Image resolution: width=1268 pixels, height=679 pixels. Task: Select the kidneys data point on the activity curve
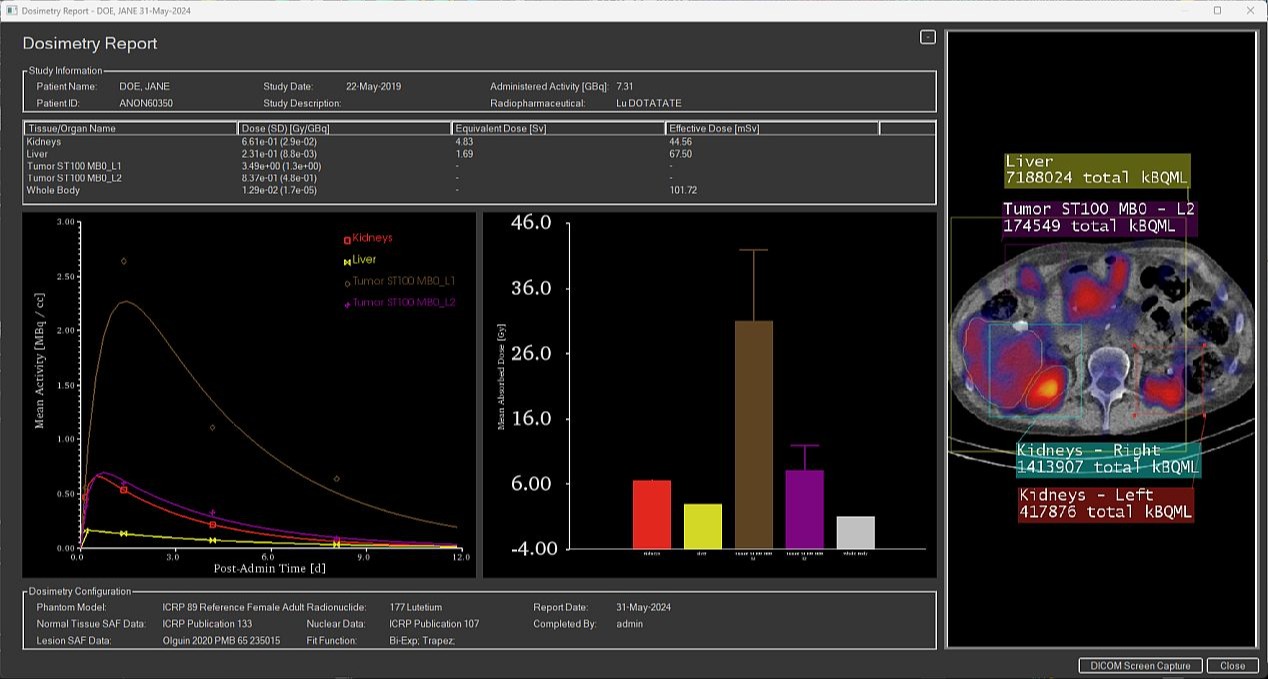pos(123,490)
